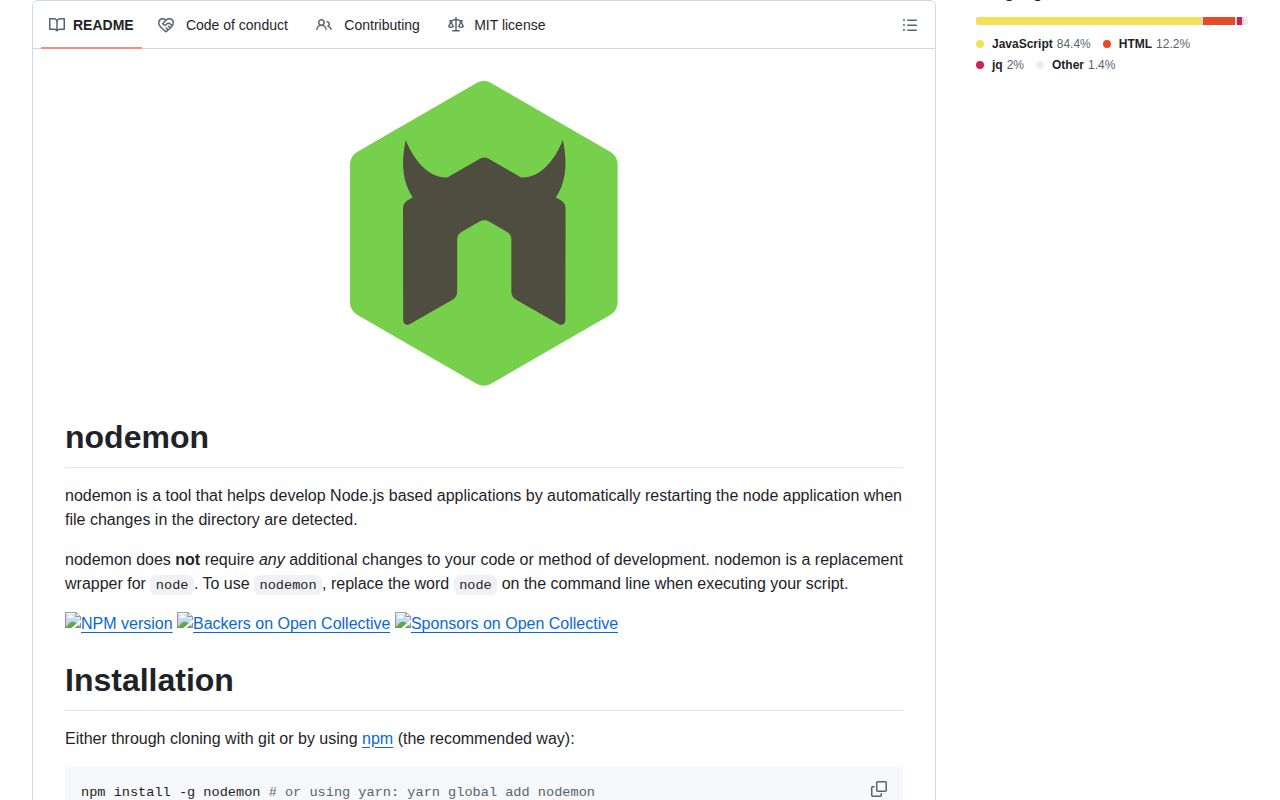Open Backers on Open Collective badge
Viewport: 1280px width, 800px height.
pyautogui.click(x=284, y=623)
